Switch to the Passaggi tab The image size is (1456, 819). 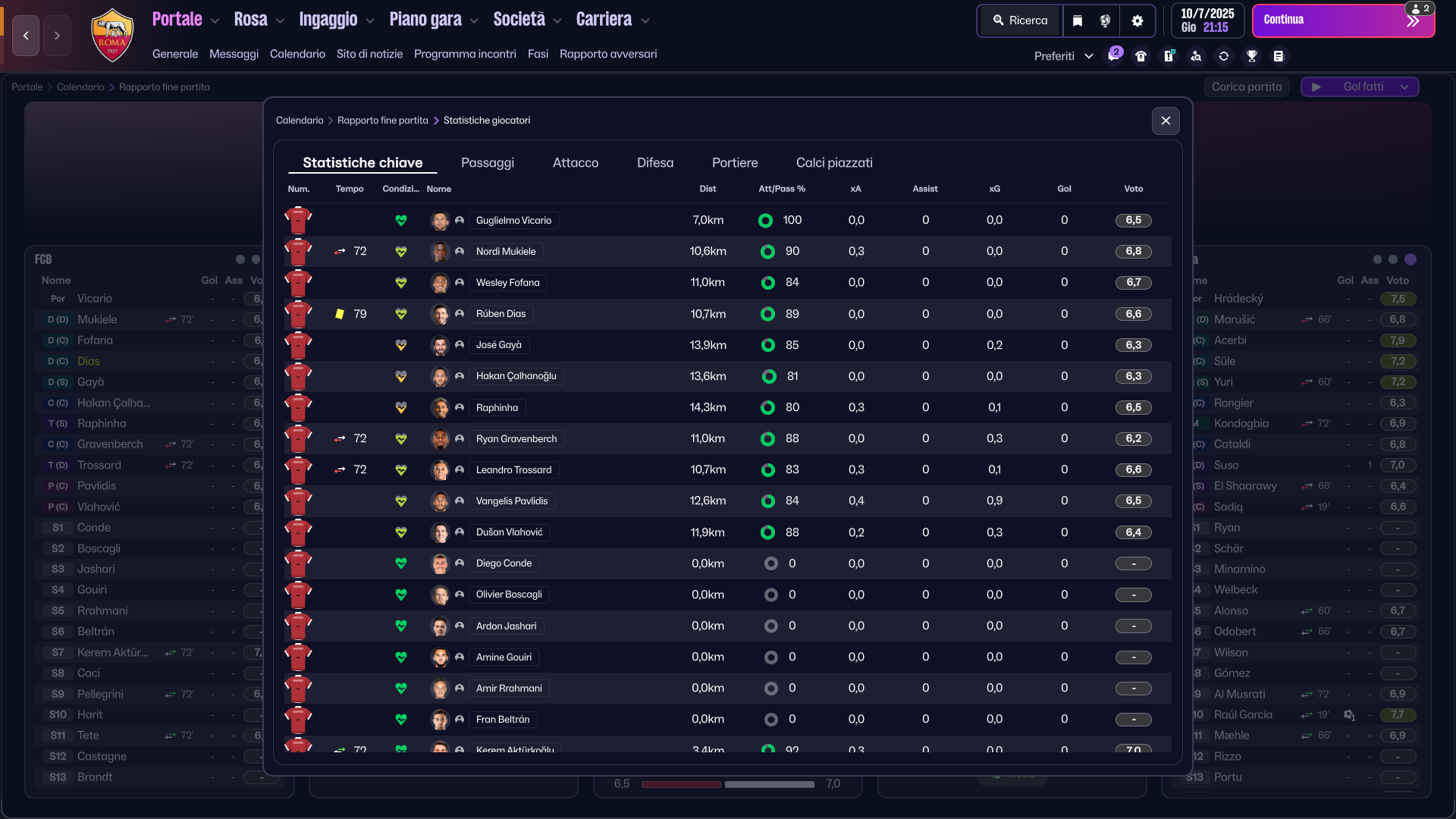tap(487, 162)
